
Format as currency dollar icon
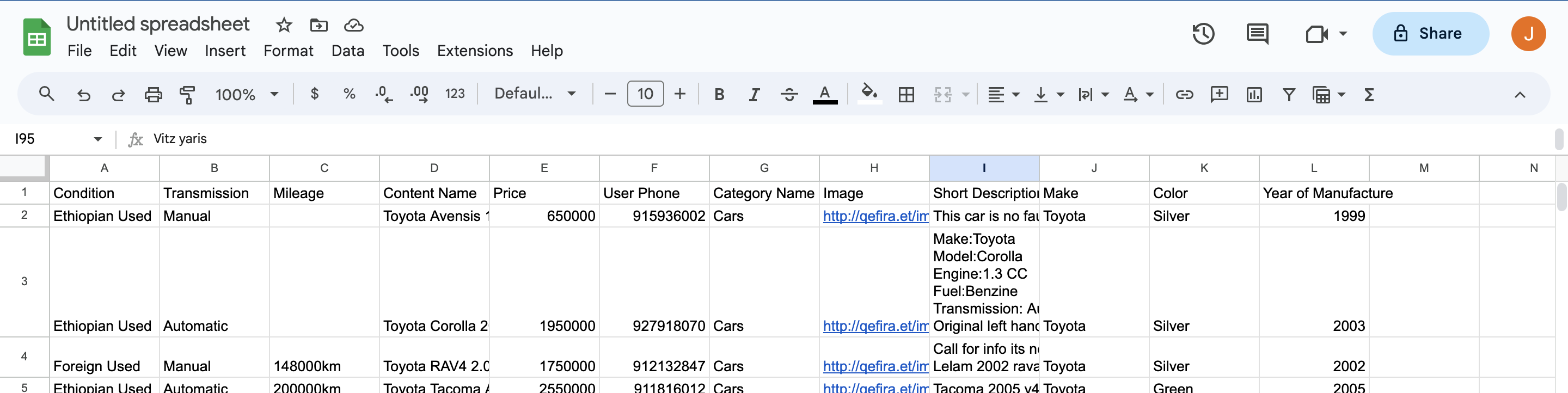(x=314, y=94)
